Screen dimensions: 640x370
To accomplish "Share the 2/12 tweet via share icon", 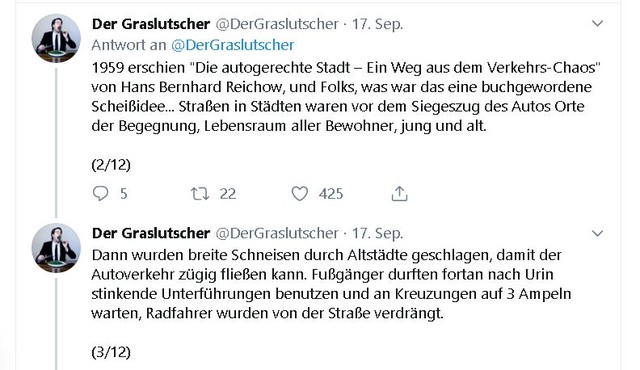I will tap(400, 193).
